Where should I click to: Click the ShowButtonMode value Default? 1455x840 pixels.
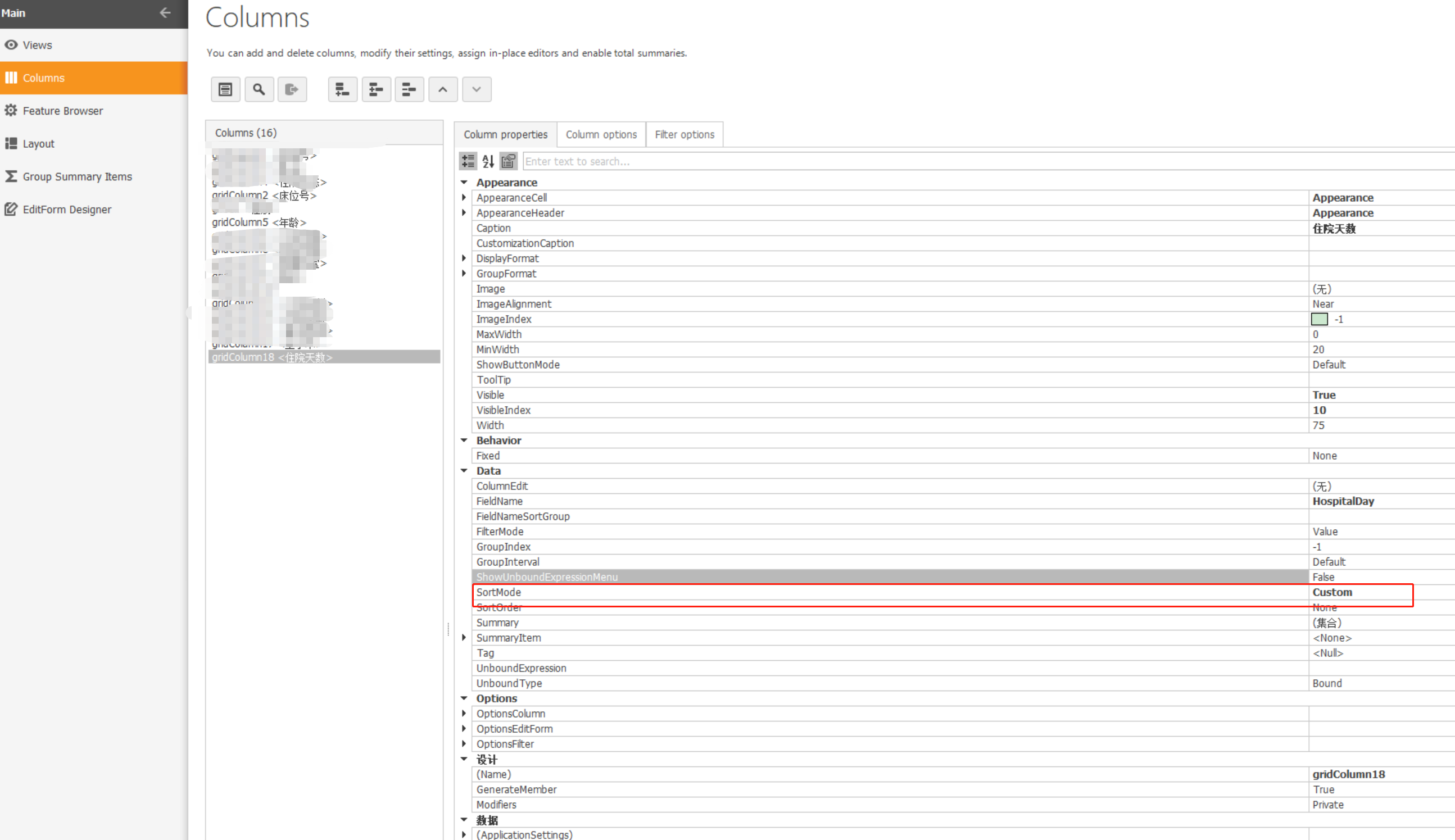coord(1329,365)
